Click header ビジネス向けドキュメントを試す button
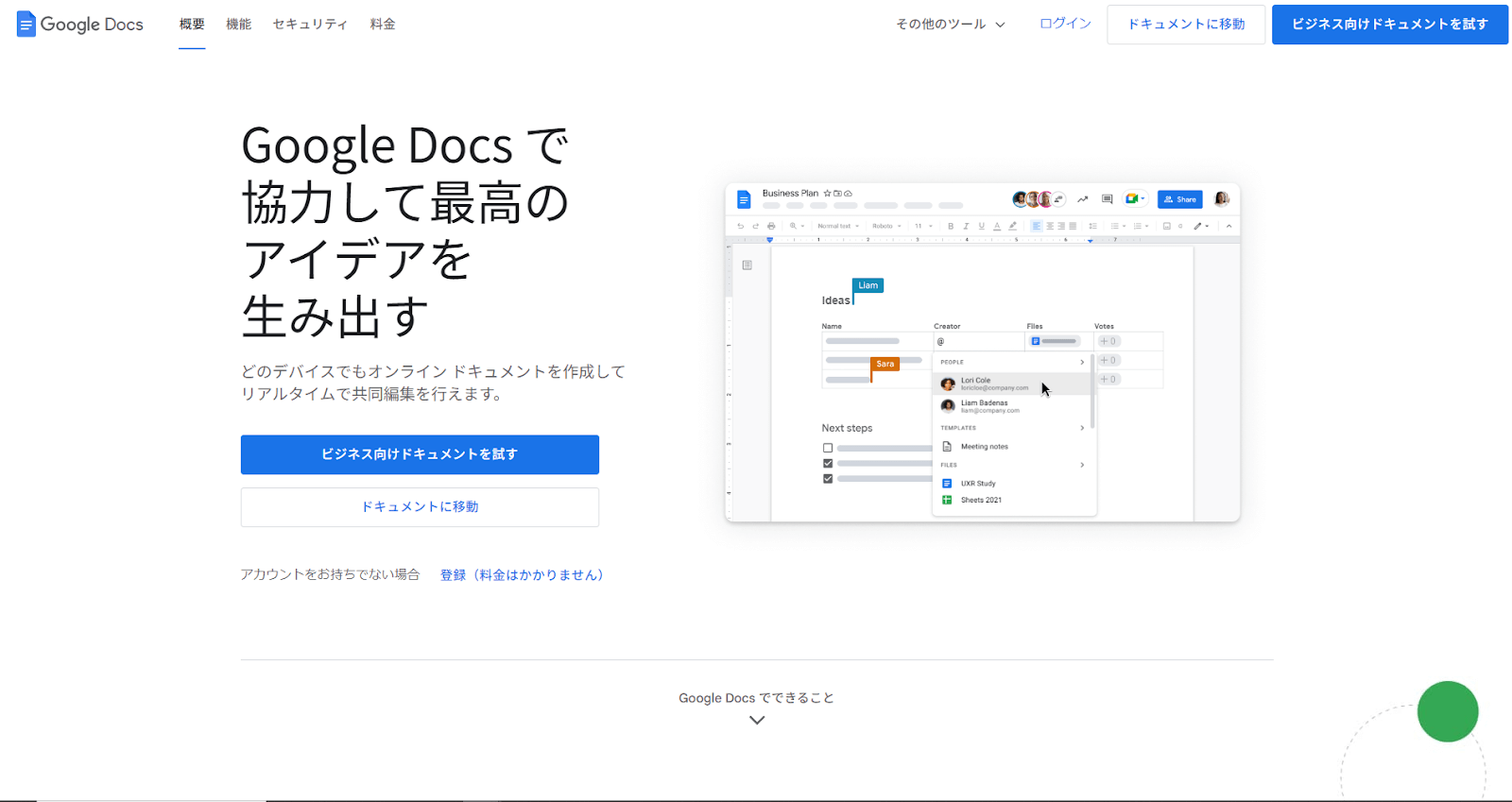Image resolution: width=1512 pixels, height=802 pixels. 1390,25
